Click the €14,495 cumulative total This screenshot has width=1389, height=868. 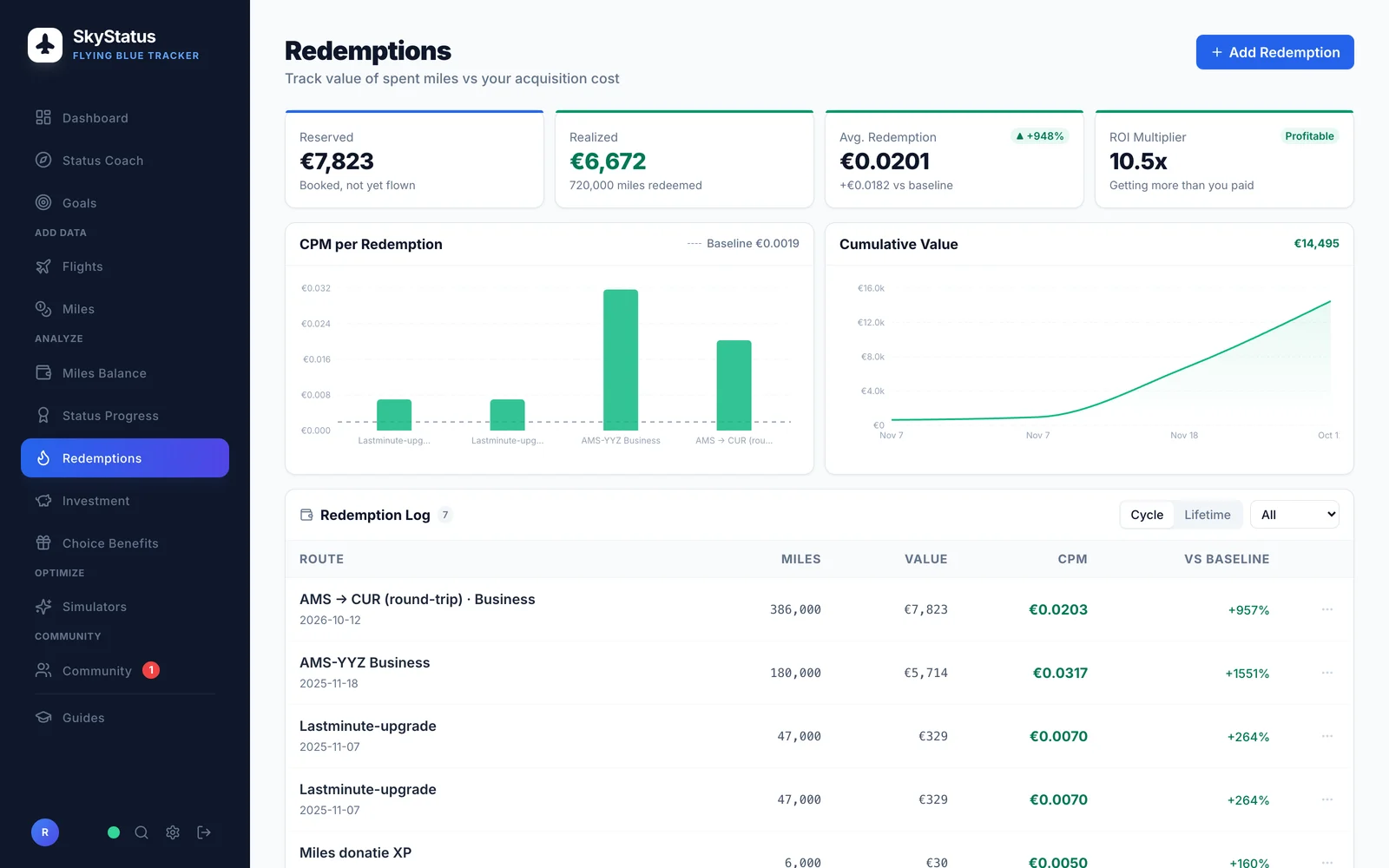(1316, 244)
